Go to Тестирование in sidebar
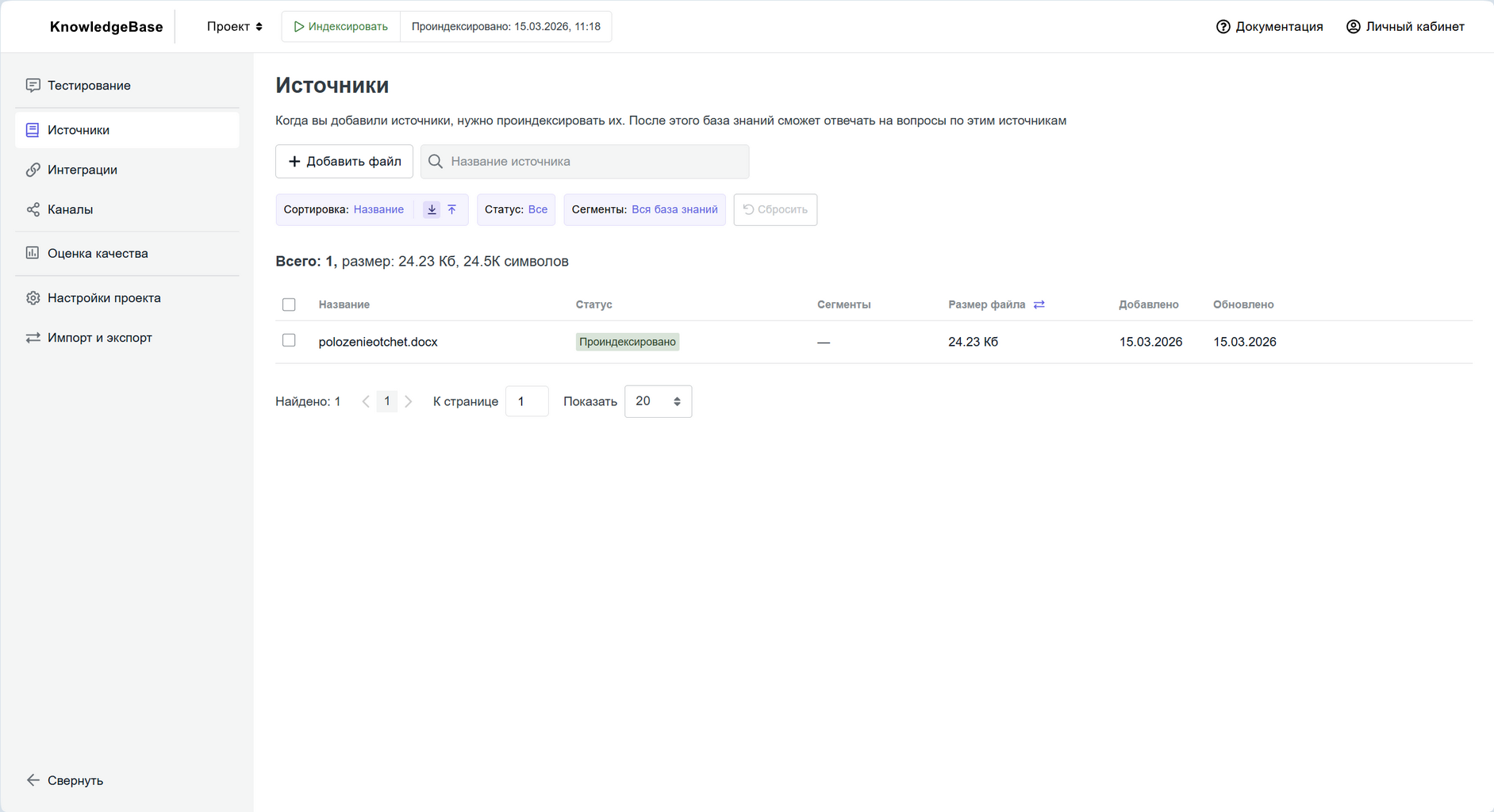The width and height of the screenshot is (1494, 812). (x=89, y=86)
